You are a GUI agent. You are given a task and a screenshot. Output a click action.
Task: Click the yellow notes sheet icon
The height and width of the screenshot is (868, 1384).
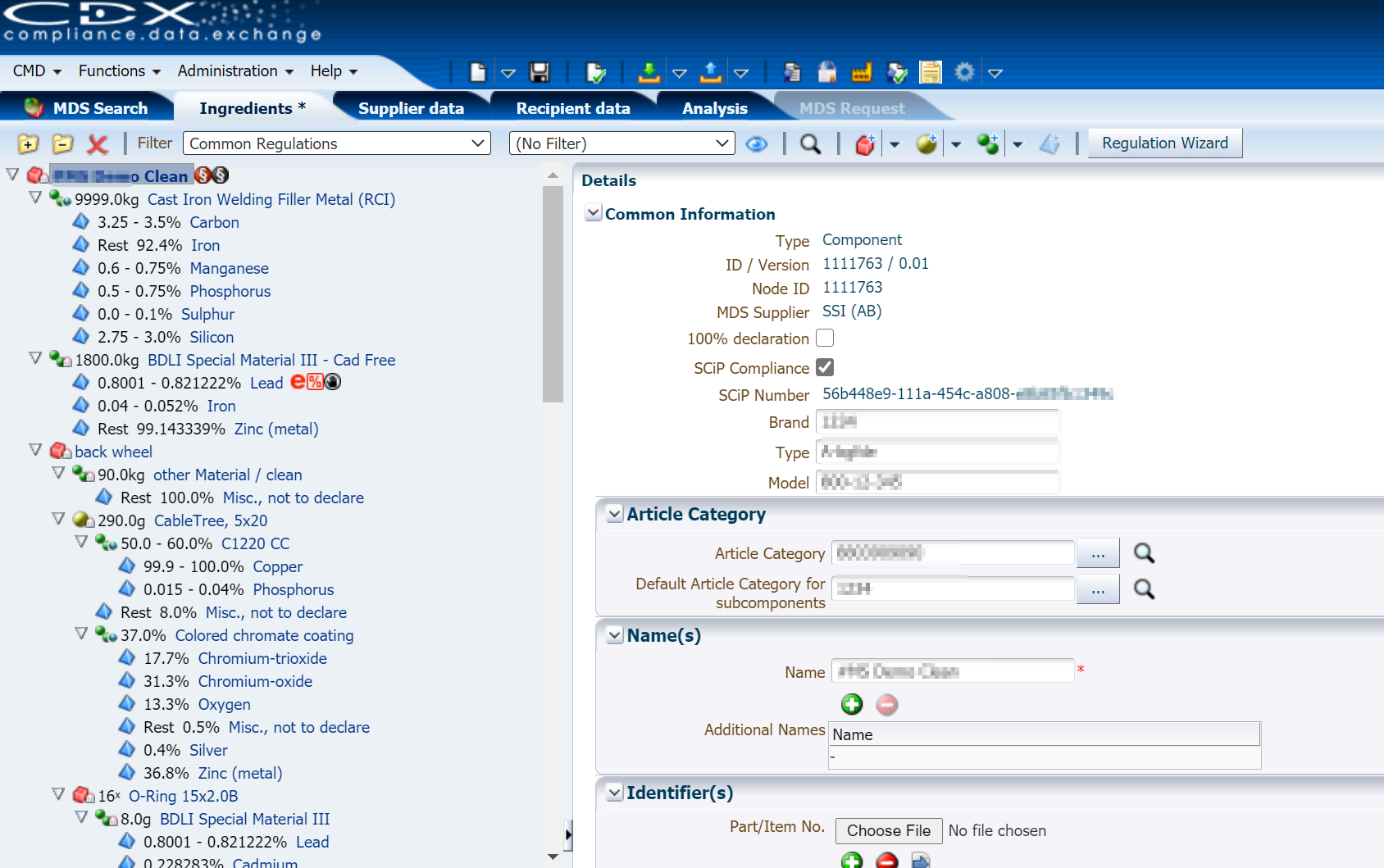931,72
